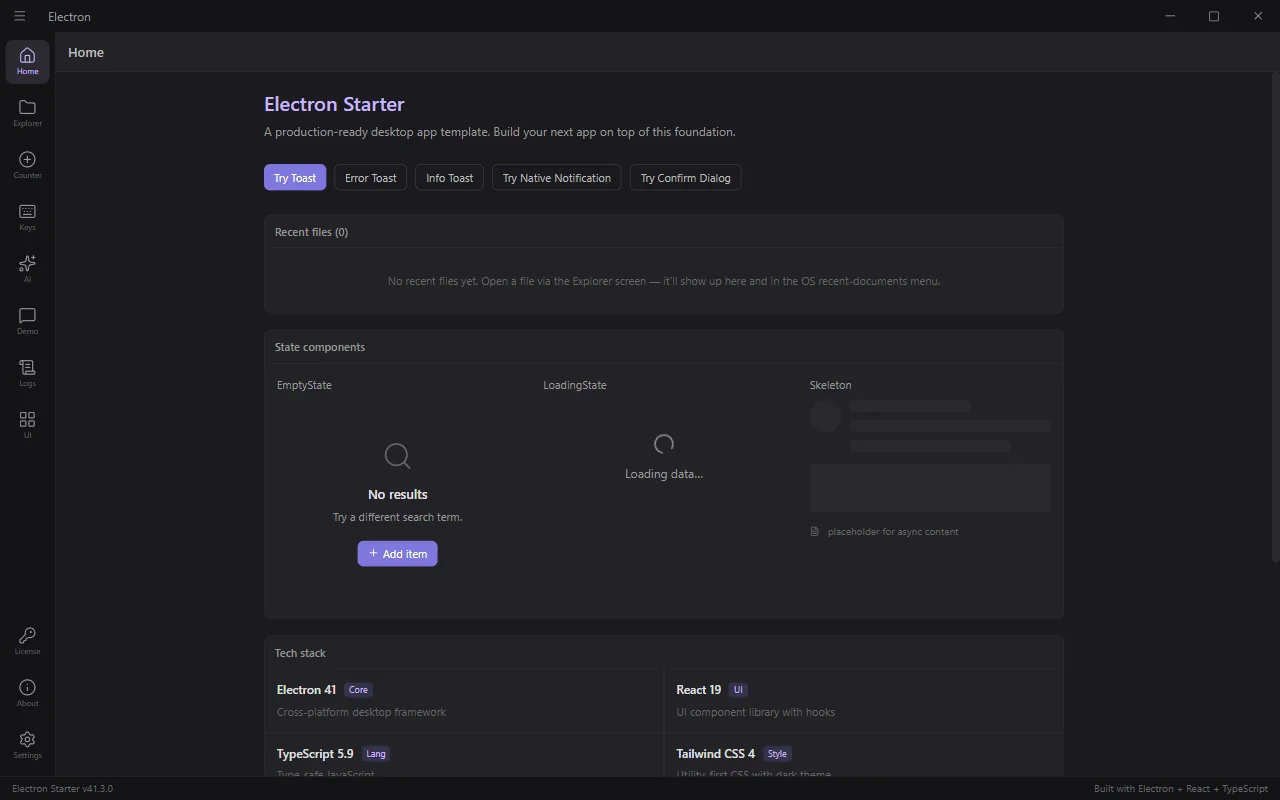1280x800 pixels.
Task: Click the React 19 title
Action: (698, 690)
